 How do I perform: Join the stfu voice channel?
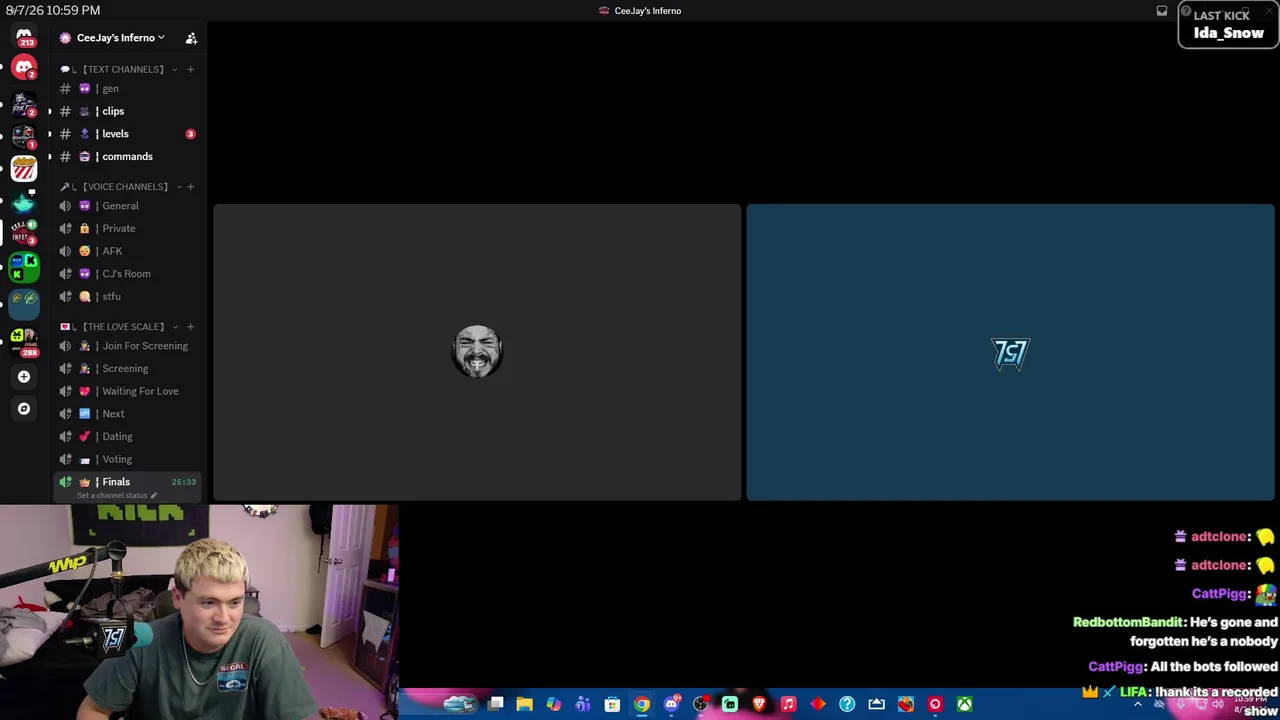(128, 296)
